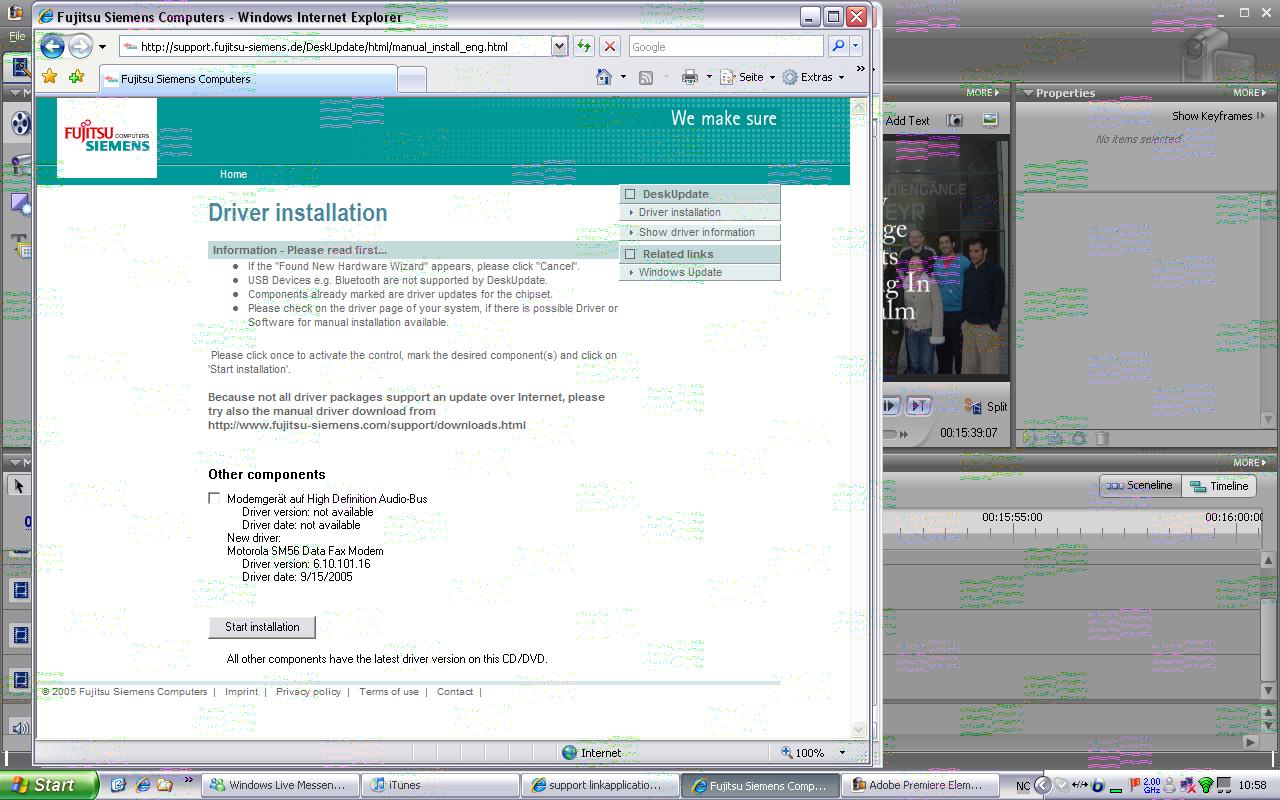
Task: Open the search provider dropdown arrow
Action: 855,46
